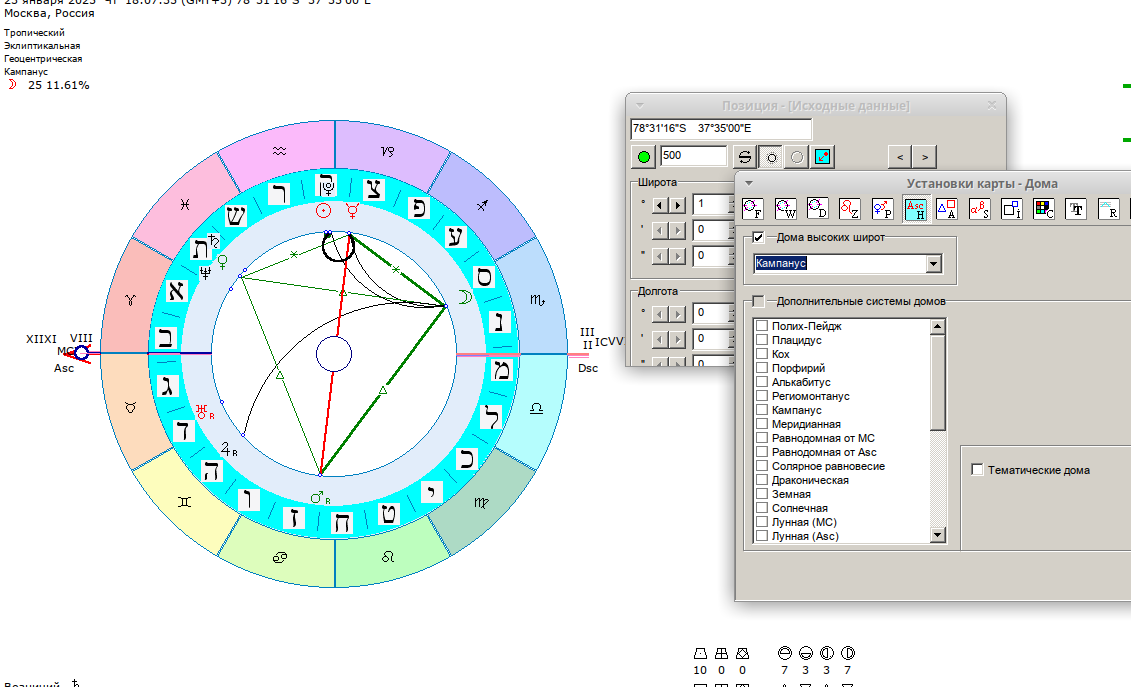Click the Venus glyph in the chart
Screen dimensions: 1131x687
click(x=223, y=262)
